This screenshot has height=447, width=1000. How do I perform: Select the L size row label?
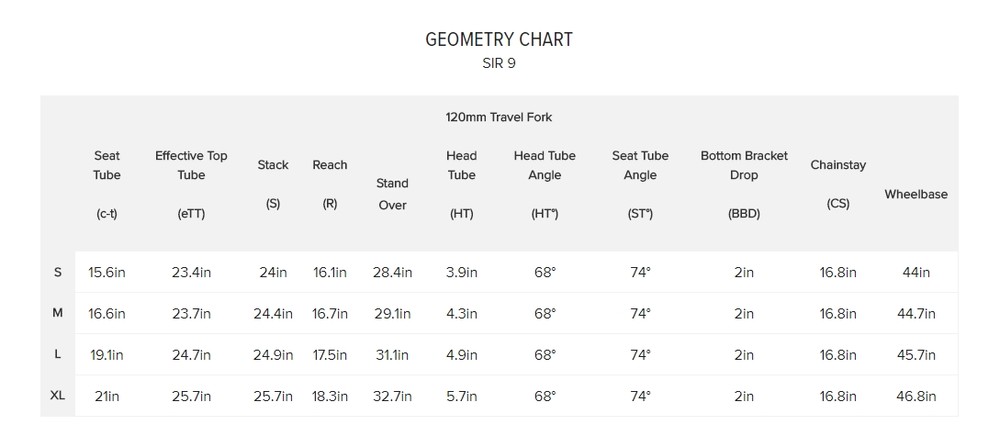pyautogui.click(x=57, y=355)
